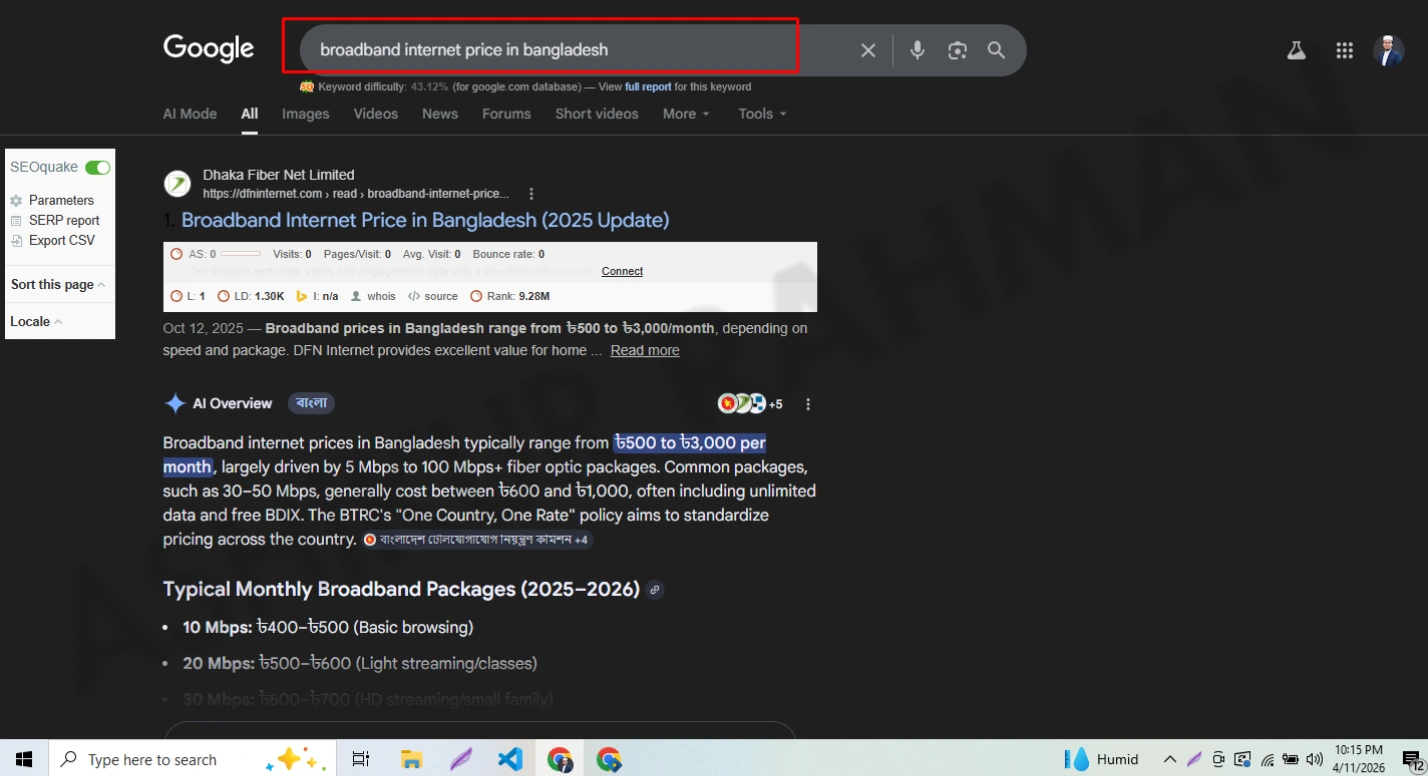Open AI Overview more options menu
This screenshot has height=776, width=1428.
coord(808,404)
